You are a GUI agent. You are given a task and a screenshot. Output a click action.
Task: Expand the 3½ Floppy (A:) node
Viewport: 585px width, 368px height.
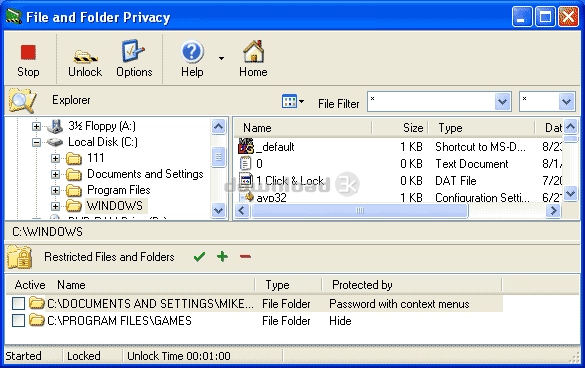click(36, 126)
